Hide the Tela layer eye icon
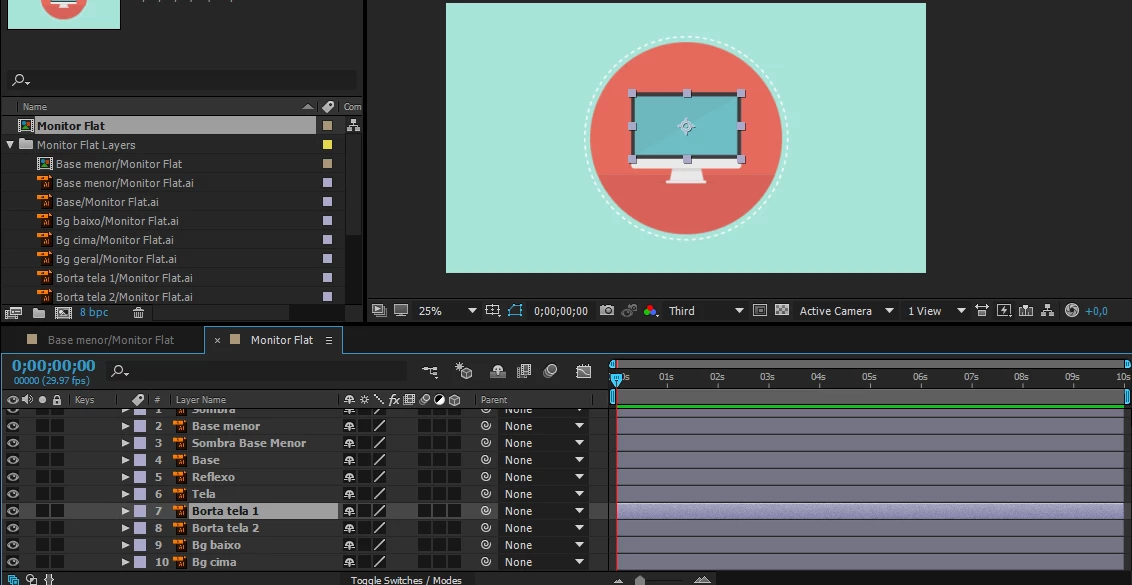 [x=12, y=494]
